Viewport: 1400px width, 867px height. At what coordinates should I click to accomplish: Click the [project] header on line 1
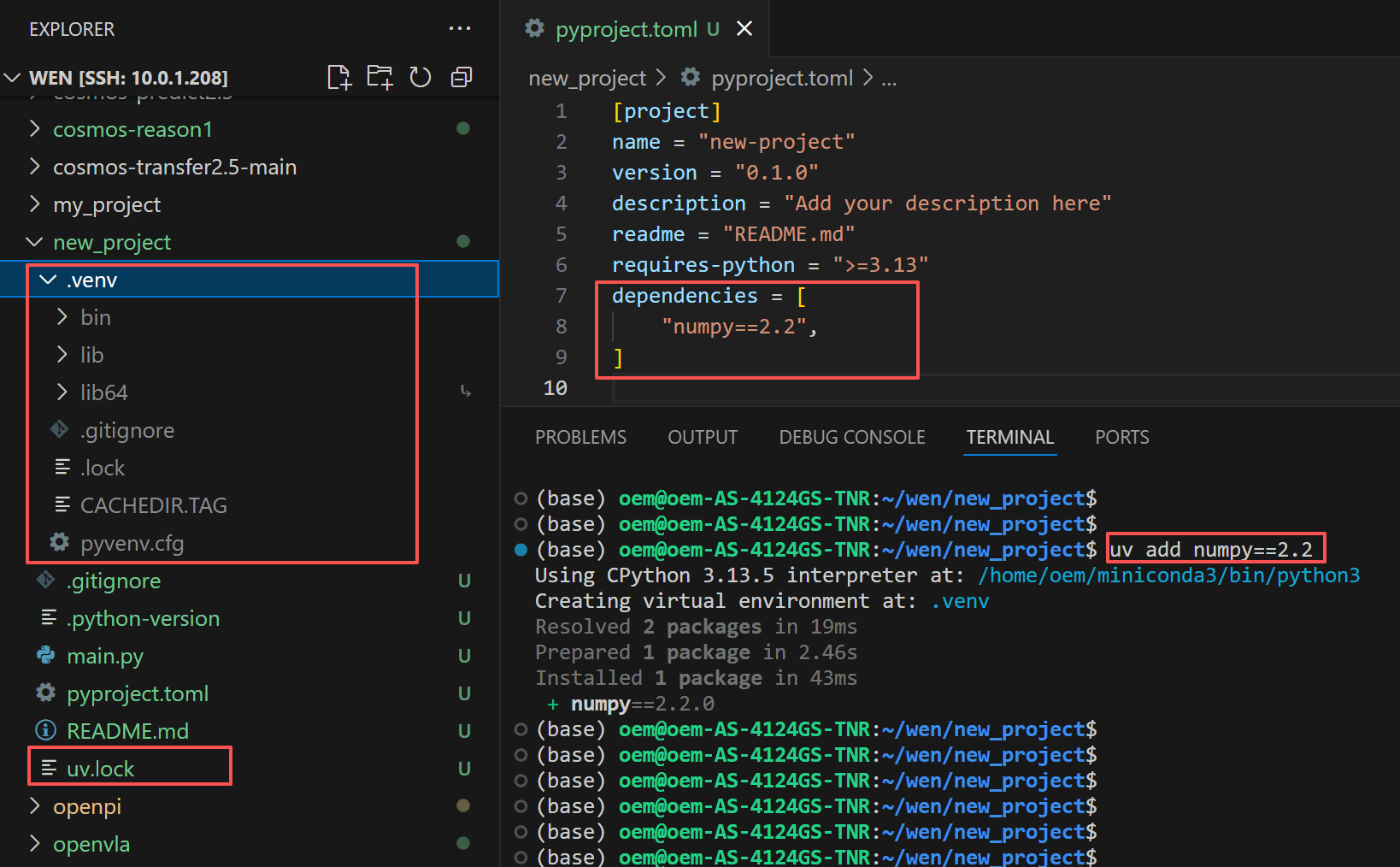coord(667,111)
